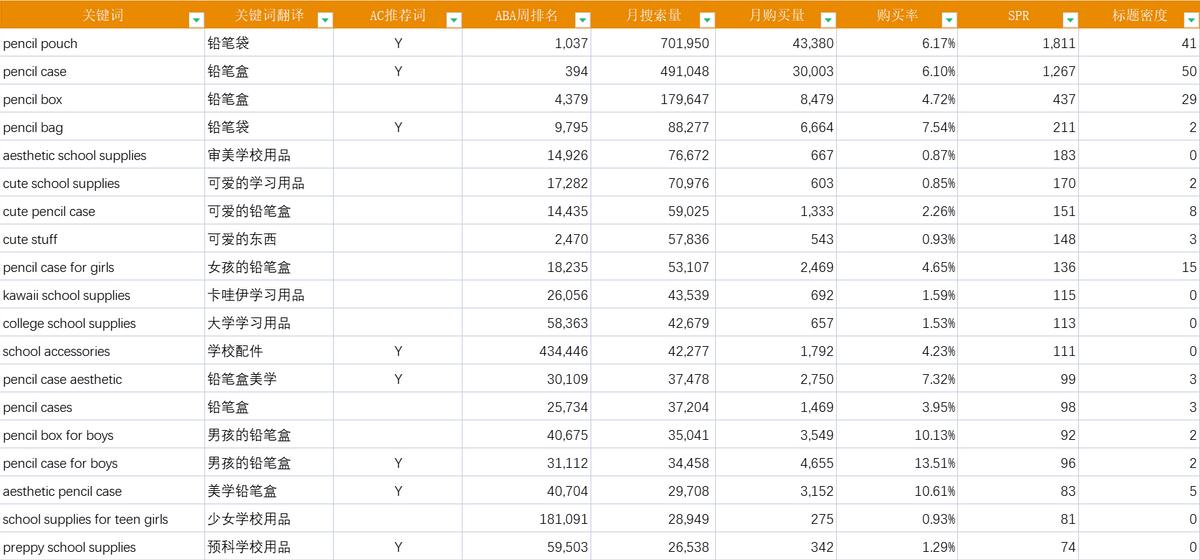Select the 'pencil case for girls' cell
Viewport: 1200px width, 560px height.
[102, 267]
